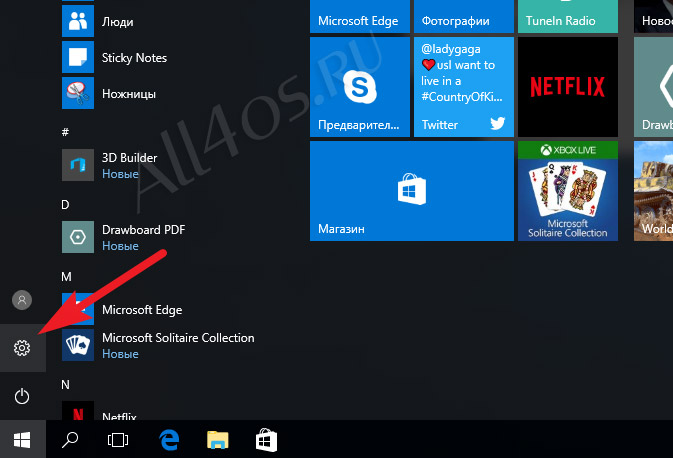Click the 3D Builder label
This screenshot has height=458, width=673.
tap(130, 158)
